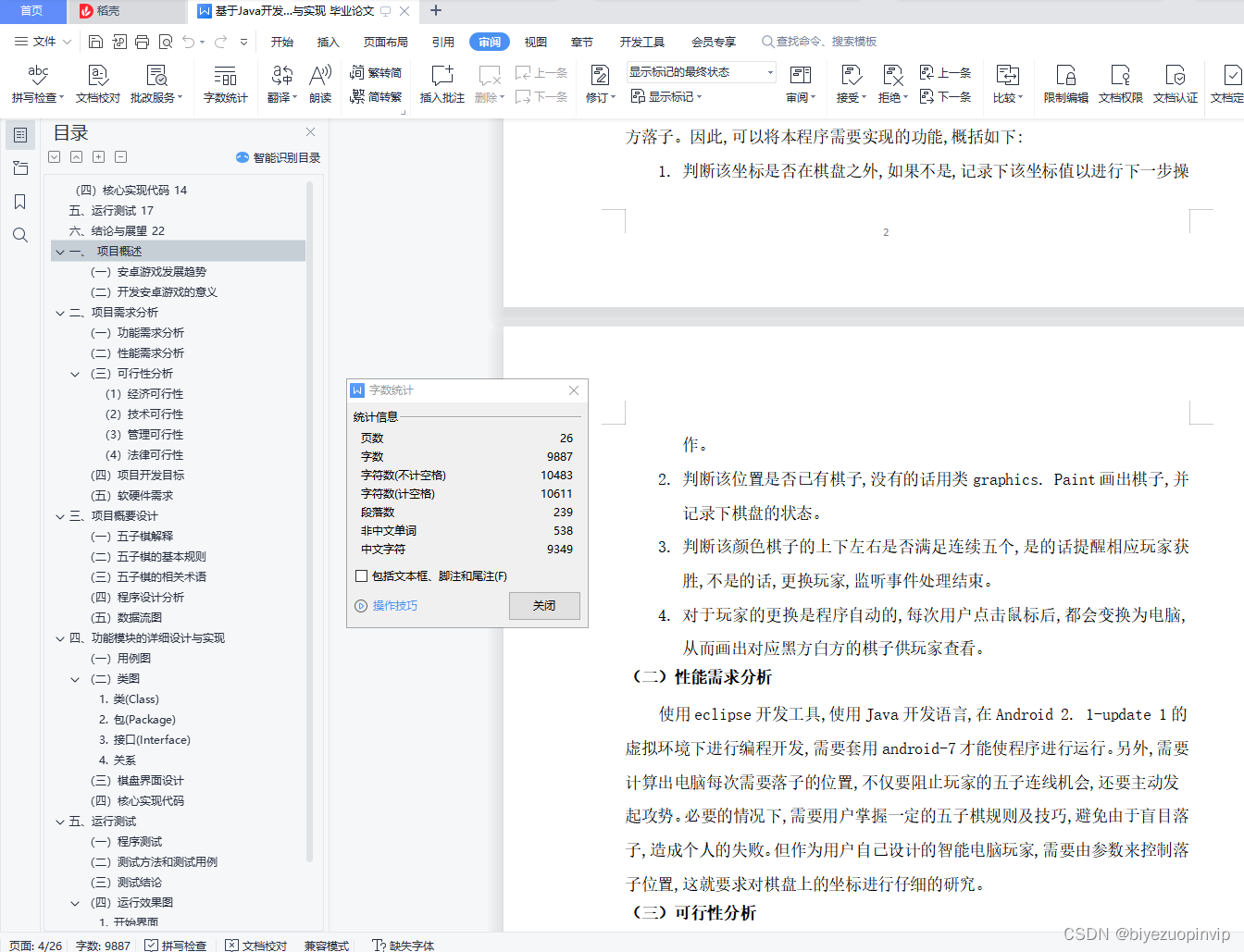Switch to the 引用 ribbon tab

click(443, 42)
